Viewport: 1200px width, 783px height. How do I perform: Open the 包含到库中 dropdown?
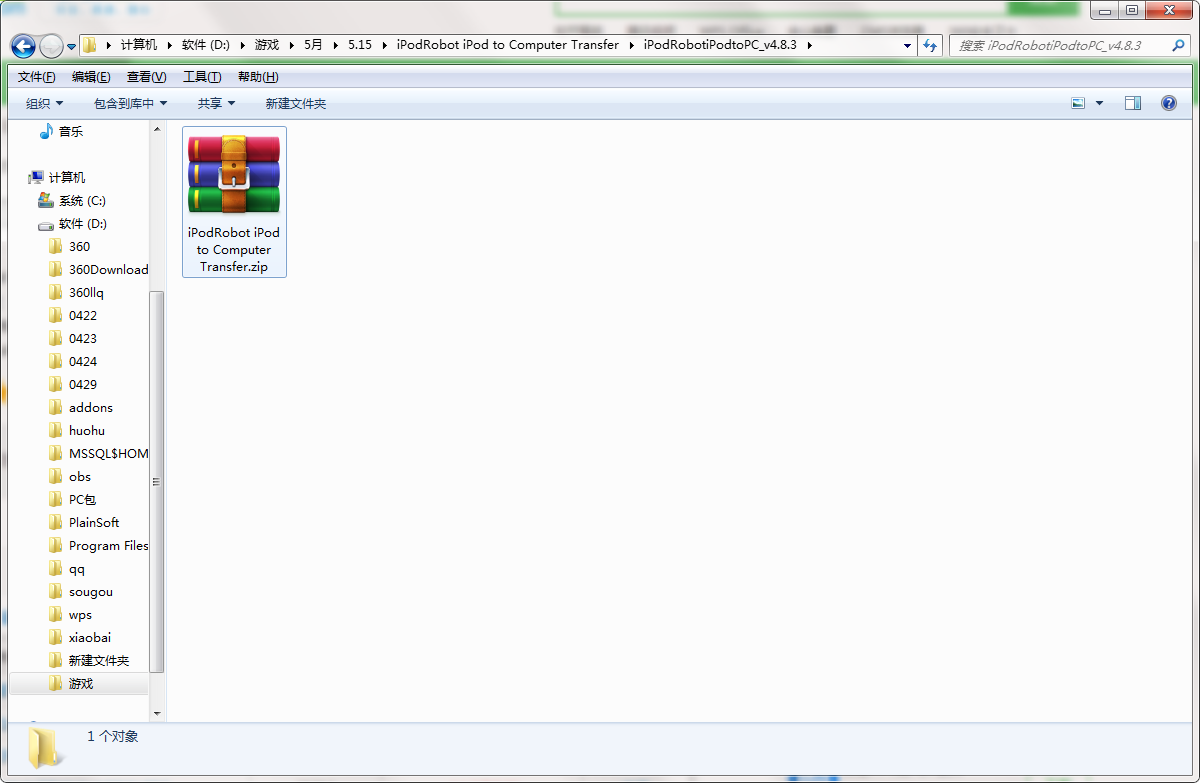click(131, 103)
